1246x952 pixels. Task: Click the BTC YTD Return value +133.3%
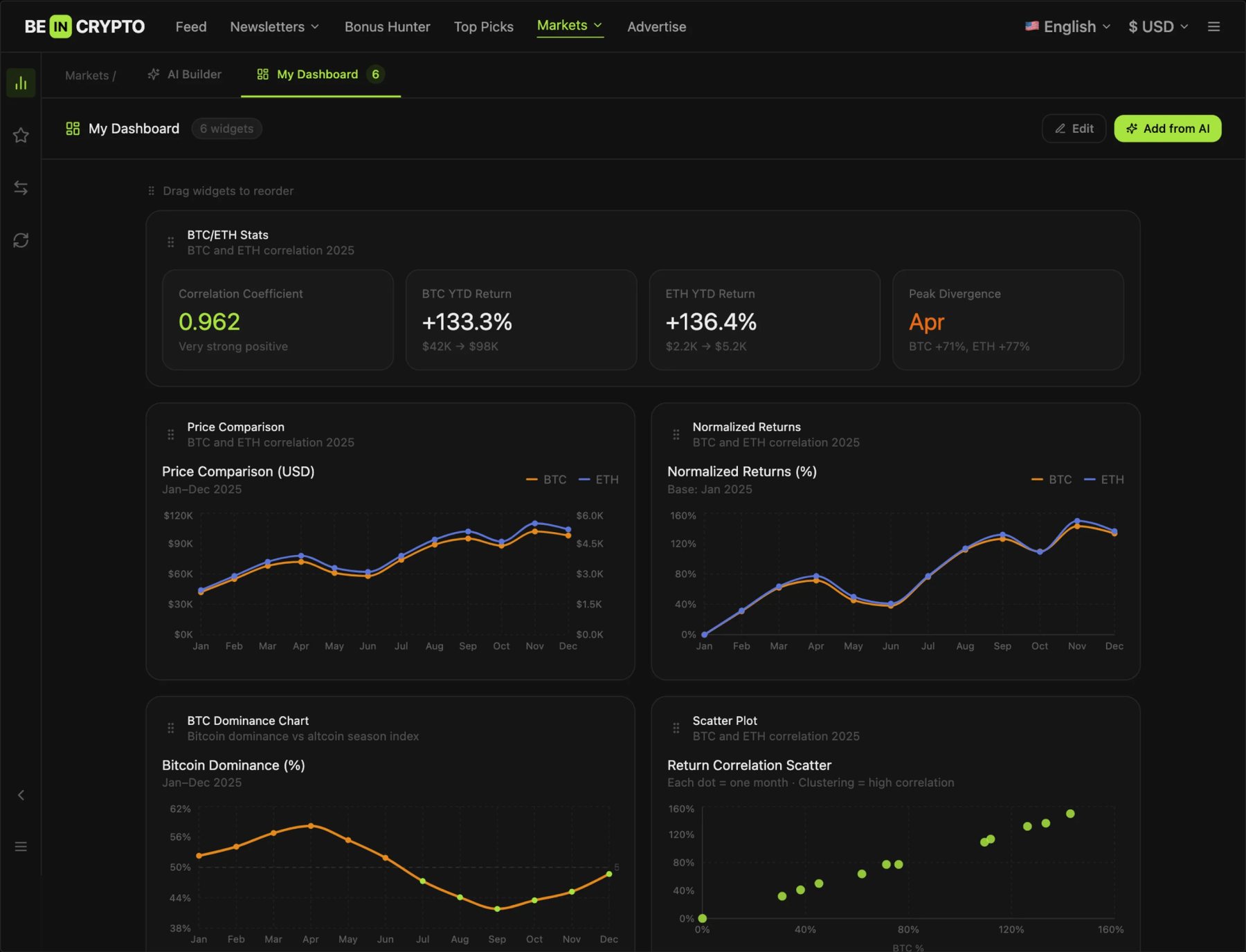point(467,322)
